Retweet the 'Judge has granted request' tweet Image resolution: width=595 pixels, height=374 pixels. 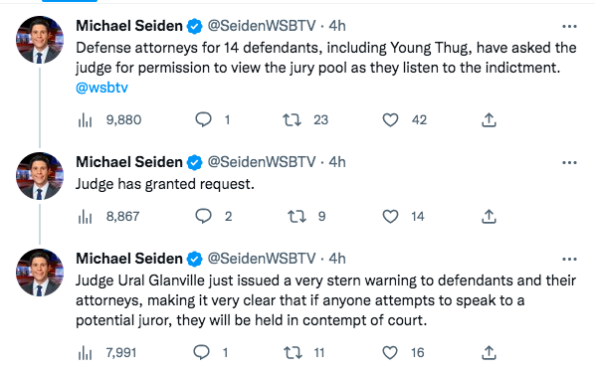(296, 217)
